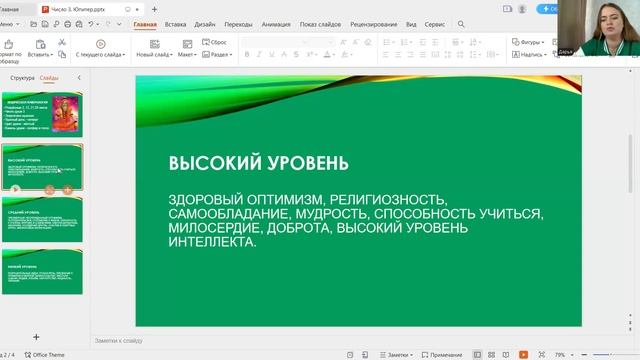Click the Cut scissors icon

(x=62, y=42)
